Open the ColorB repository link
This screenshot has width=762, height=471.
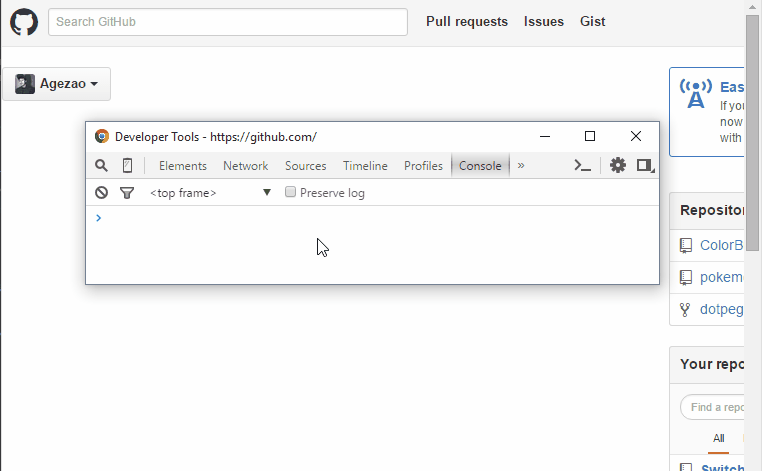722,245
